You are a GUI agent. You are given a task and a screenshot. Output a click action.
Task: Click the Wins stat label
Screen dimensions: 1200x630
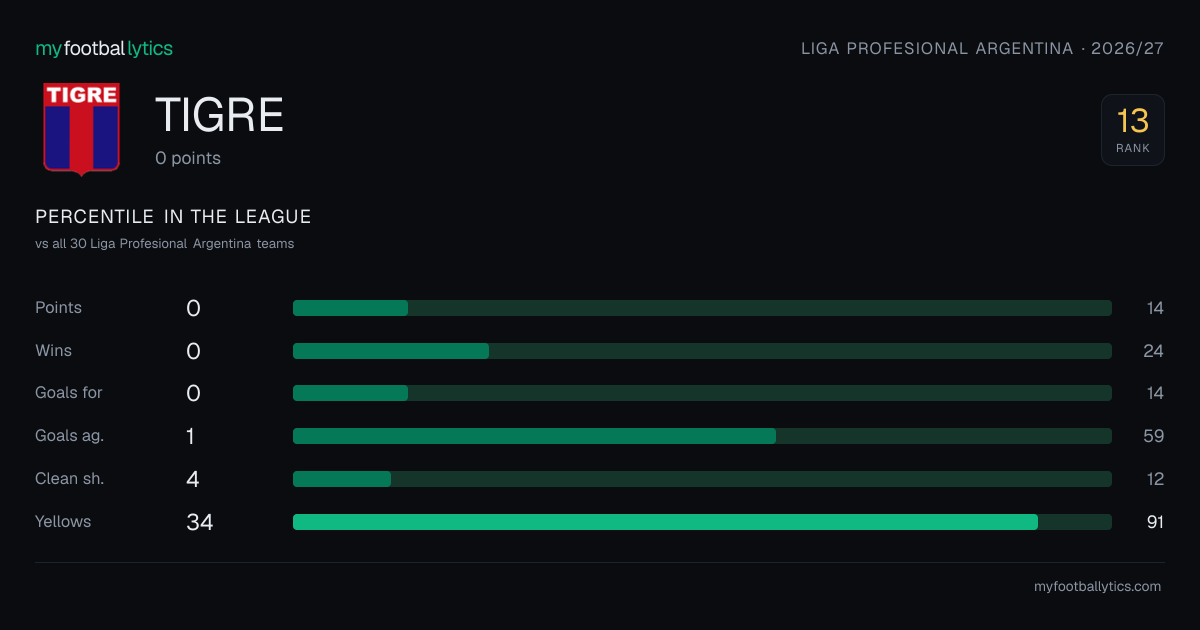[54, 351]
